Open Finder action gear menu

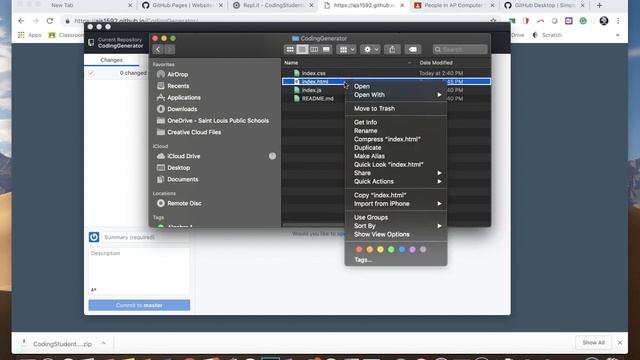[x=371, y=49]
